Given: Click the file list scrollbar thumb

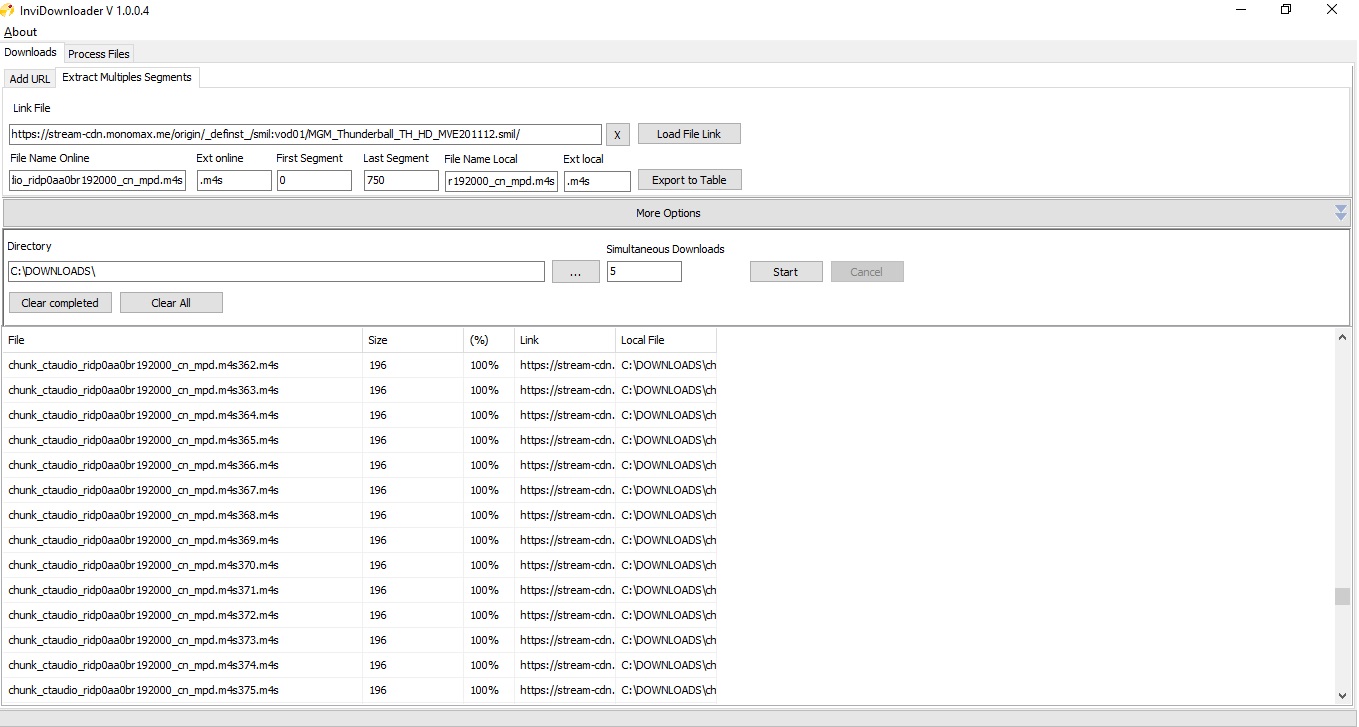Looking at the screenshot, I should [x=1342, y=597].
